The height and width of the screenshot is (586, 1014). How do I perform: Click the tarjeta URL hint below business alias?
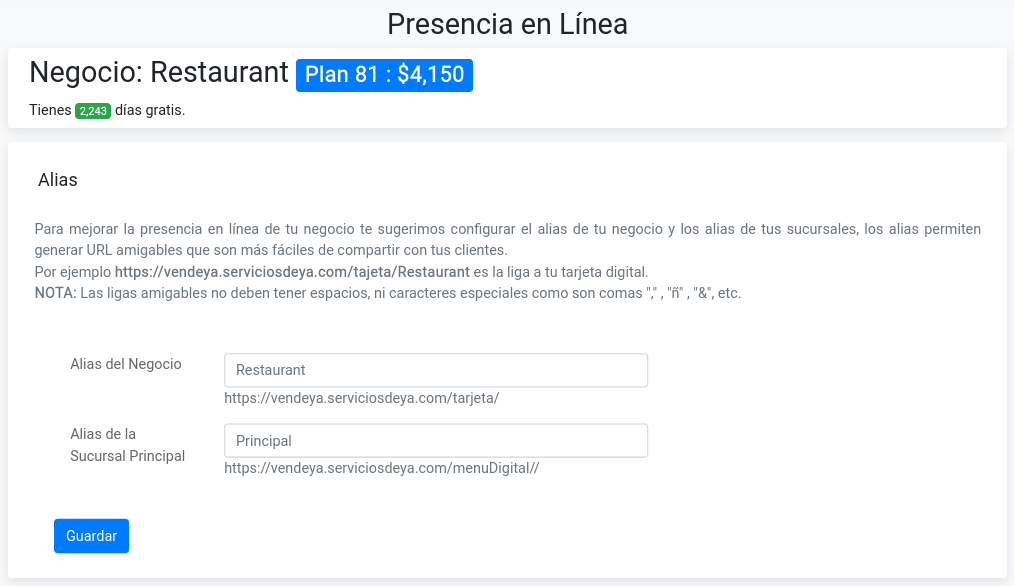(x=361, y=398)
